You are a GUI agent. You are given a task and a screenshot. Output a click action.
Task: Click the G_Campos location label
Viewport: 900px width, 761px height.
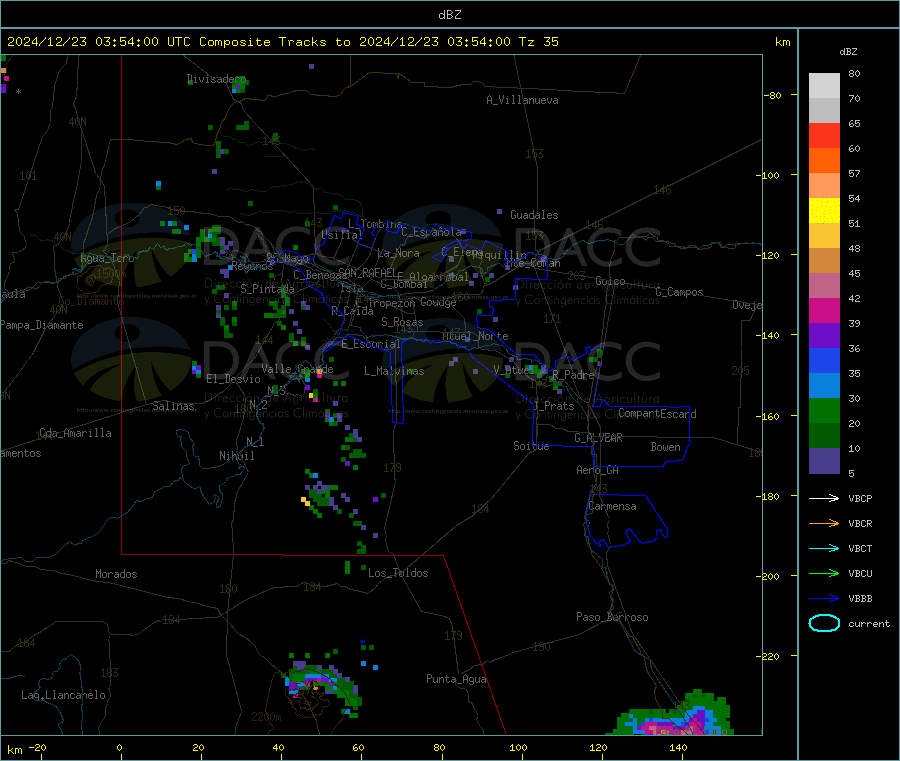[679, 292]
